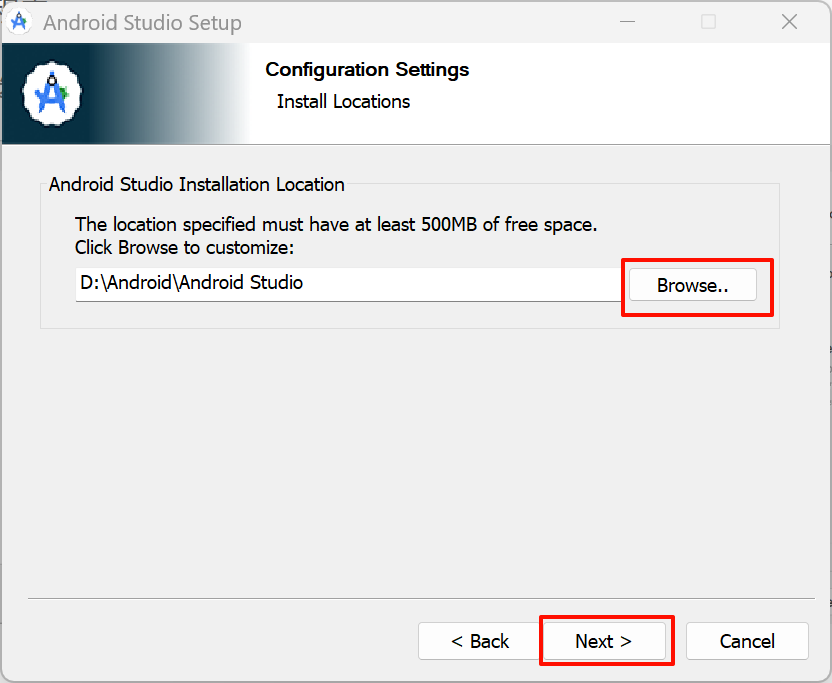Select the 'Configuration Settings' heading text
Viewport: 832px width, 683px height.
click(x=367, y=70)
